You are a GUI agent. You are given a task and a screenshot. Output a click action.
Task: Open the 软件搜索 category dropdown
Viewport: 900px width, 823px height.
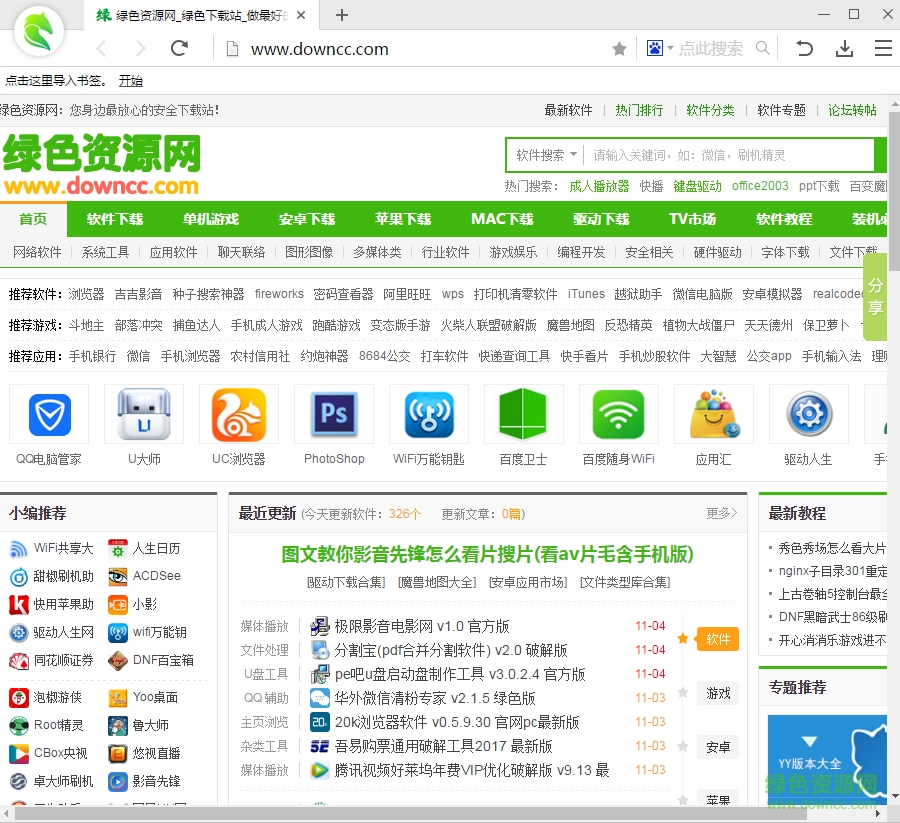pos(544,155)
